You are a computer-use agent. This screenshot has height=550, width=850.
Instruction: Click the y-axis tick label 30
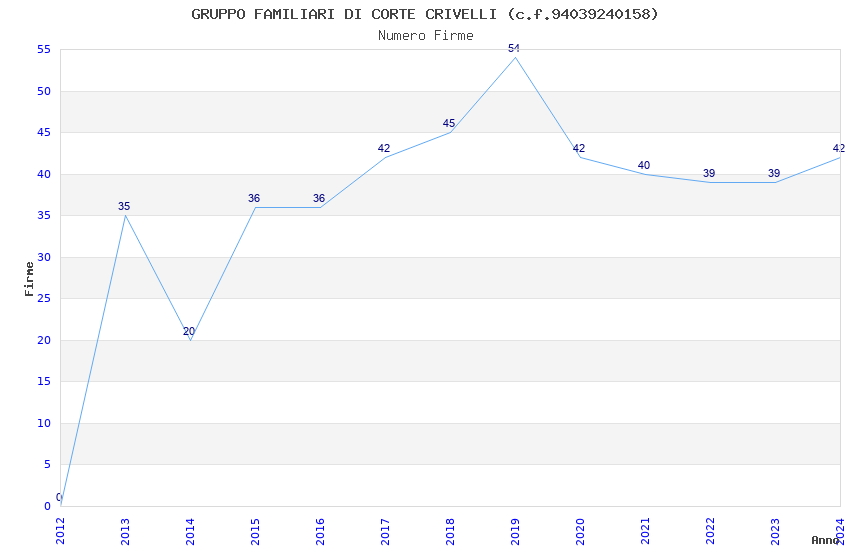tap(44, 257)
